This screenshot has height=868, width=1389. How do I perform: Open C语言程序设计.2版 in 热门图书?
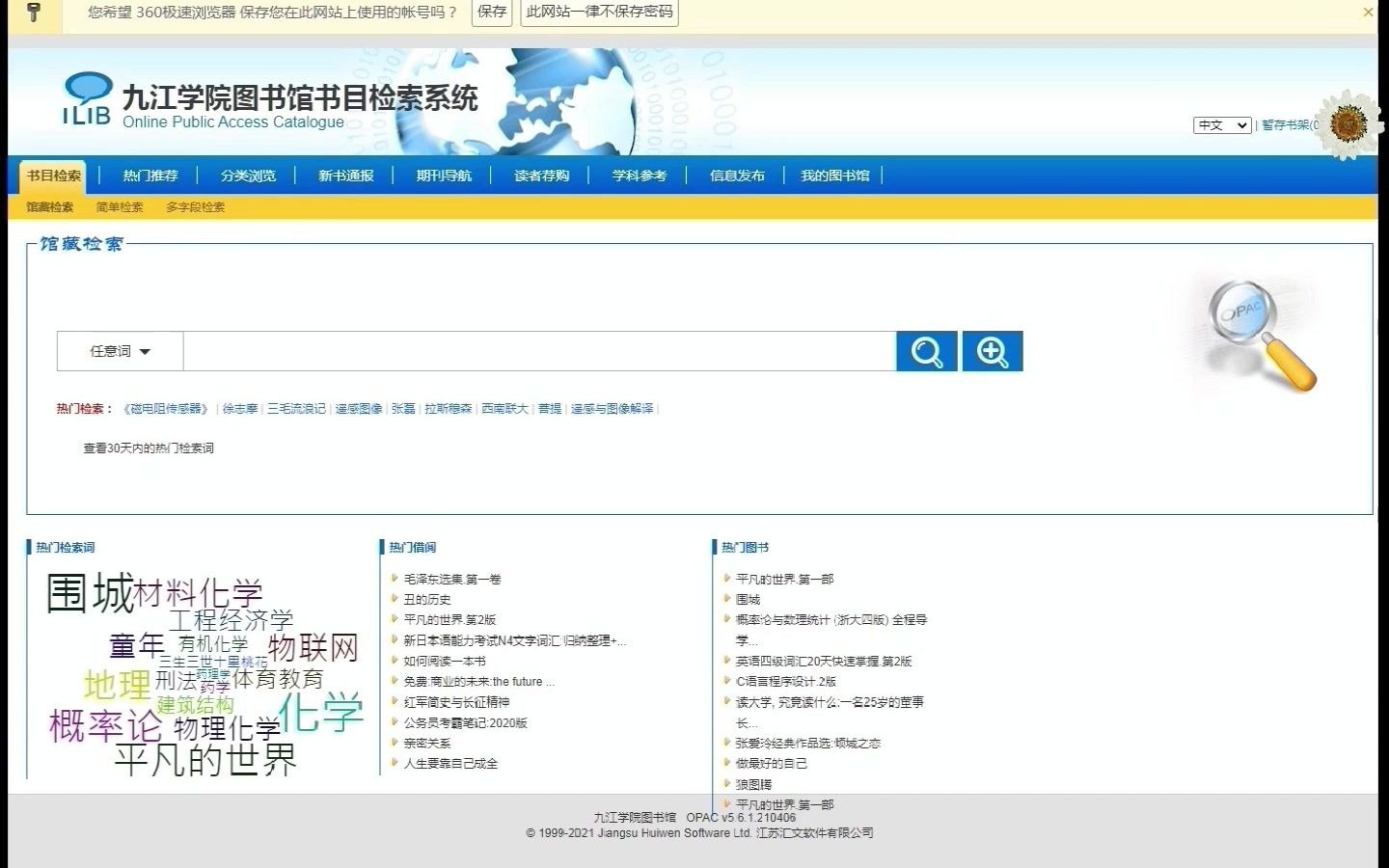tap(786, 682)
